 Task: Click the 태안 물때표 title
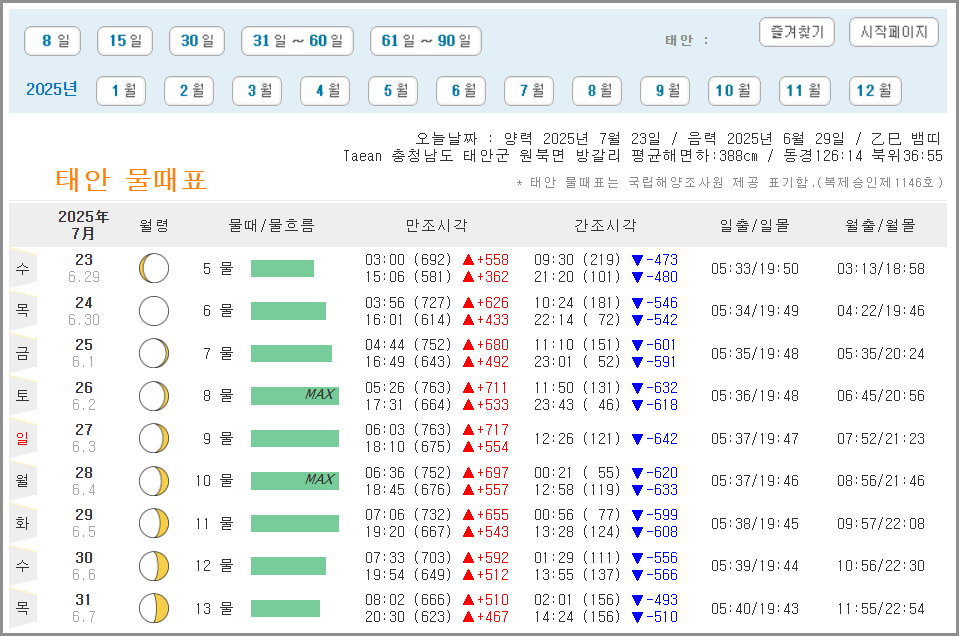[x=131, y=180]
